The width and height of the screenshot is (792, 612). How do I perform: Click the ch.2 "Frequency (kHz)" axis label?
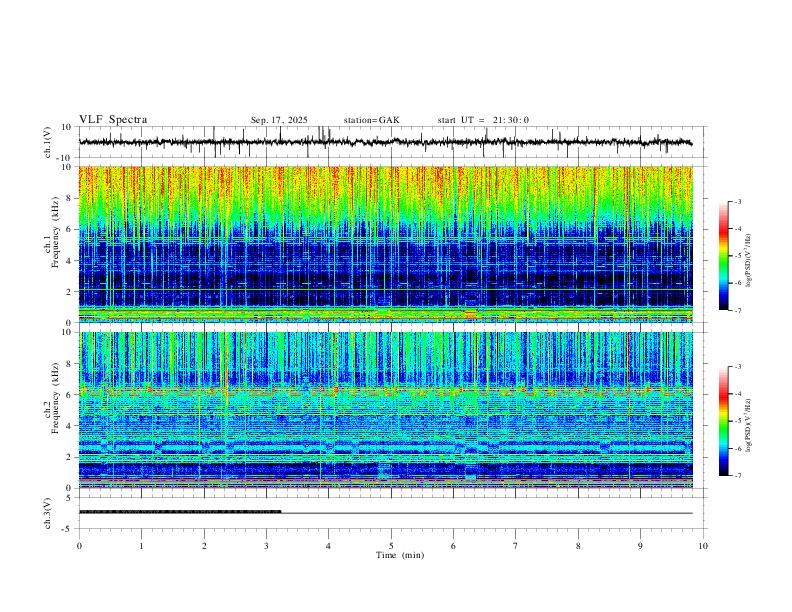(56, 398)
